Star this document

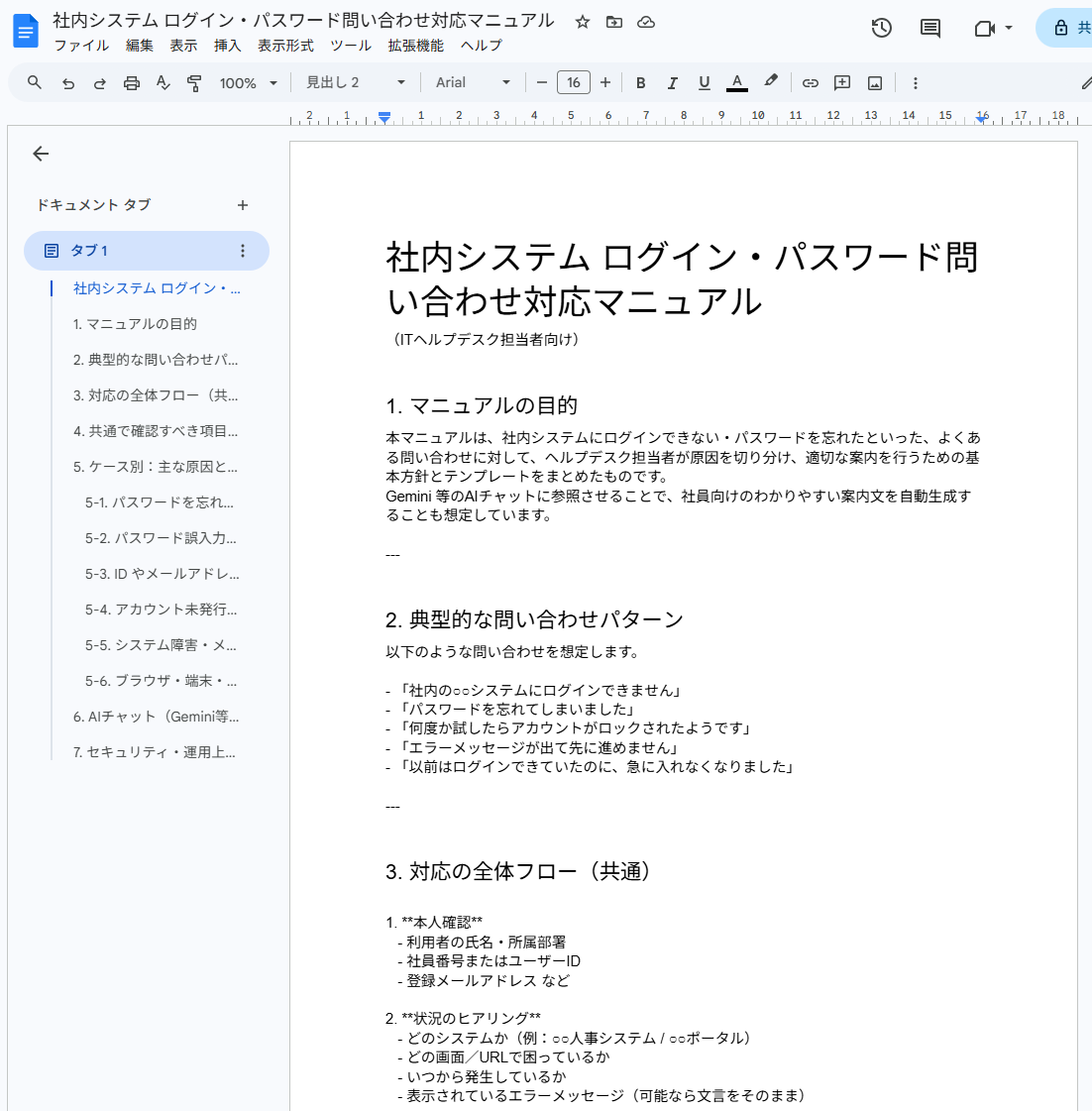point(583,22)
